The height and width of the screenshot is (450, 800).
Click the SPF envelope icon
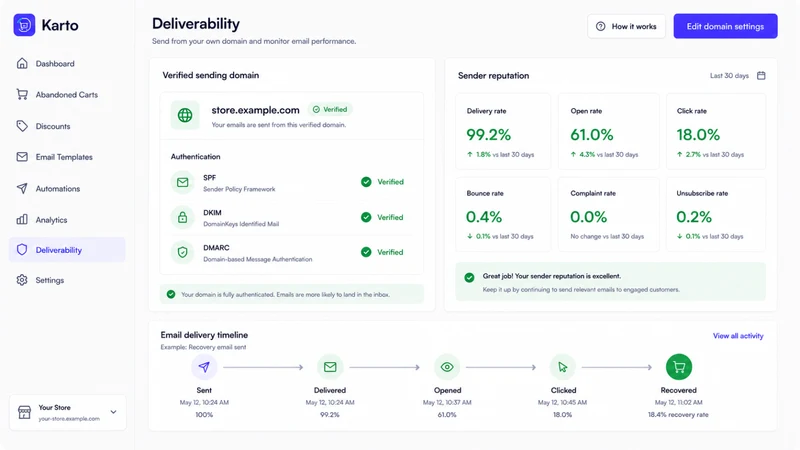[183, 182]
